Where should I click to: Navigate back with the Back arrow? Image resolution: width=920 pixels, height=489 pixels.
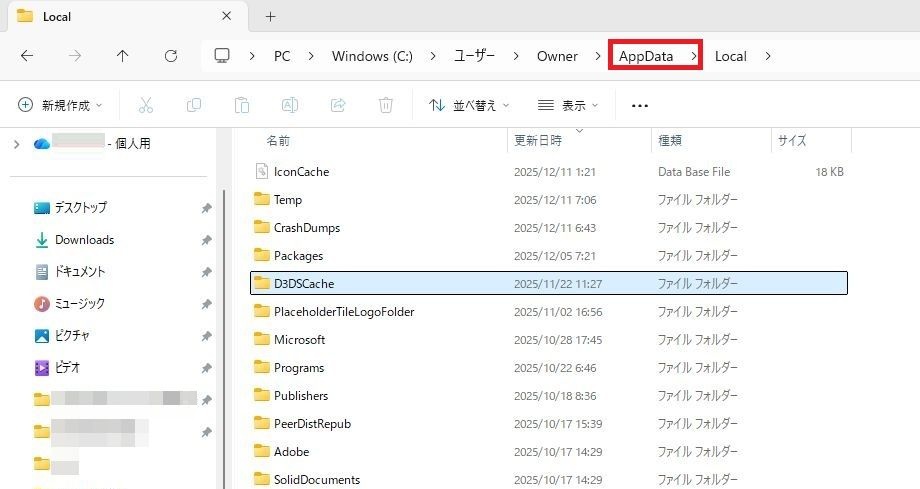click(27, 56)
